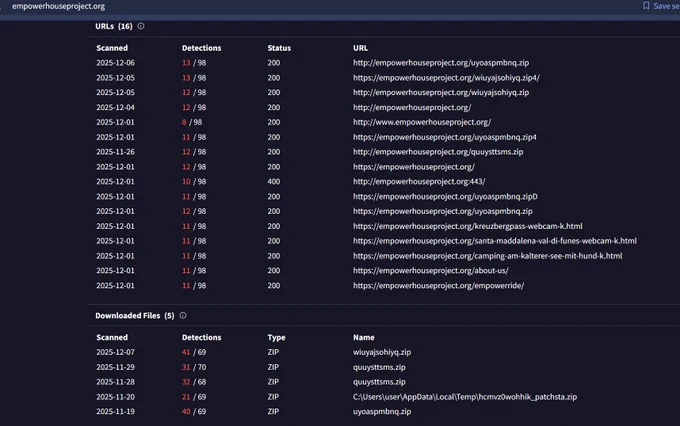The width and height of the screenshot is (680, 426).
Task: Click the Type column header
Action: pyautogui.click(x=276, y=337)
